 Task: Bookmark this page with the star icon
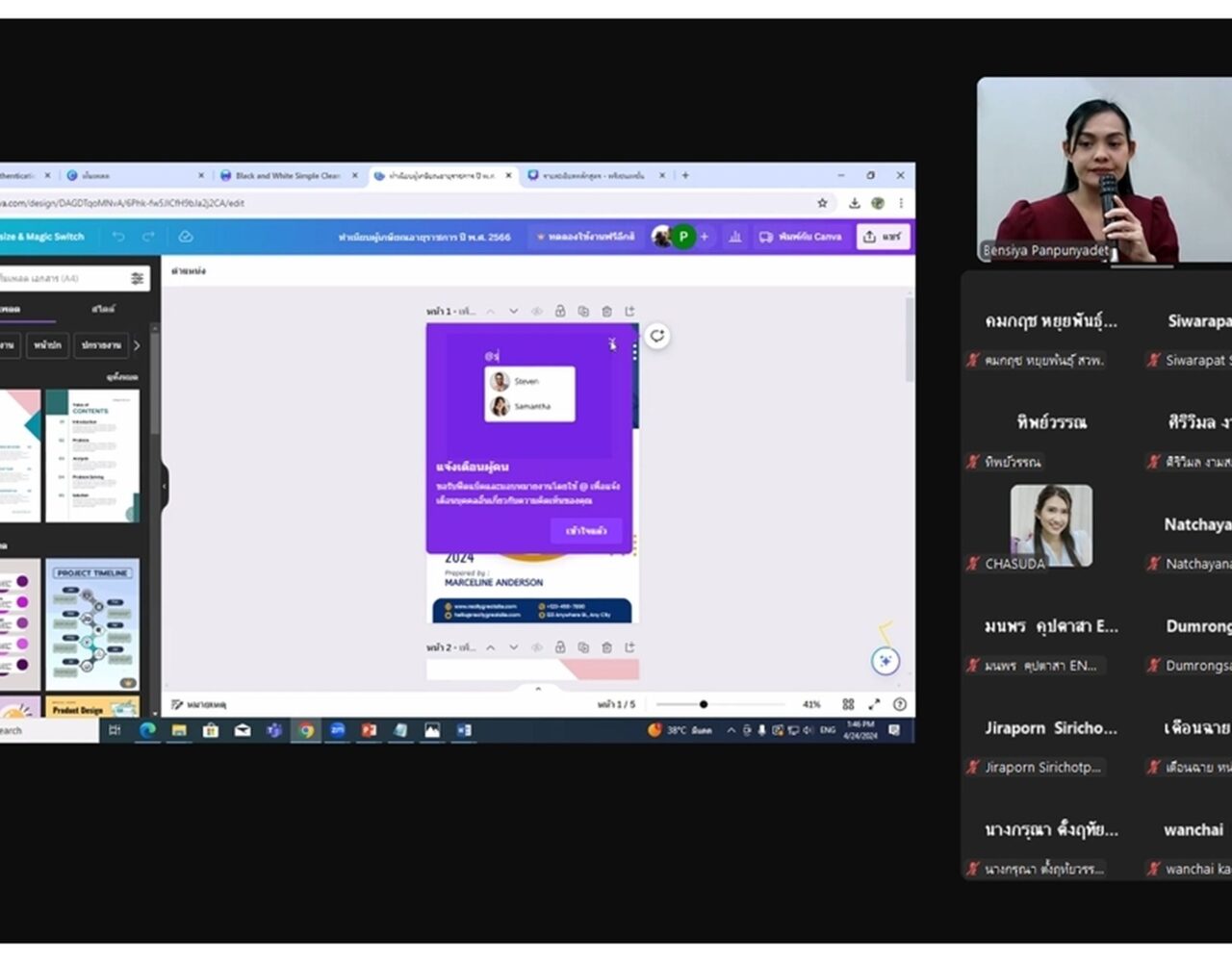pyautogui.click(x=822, y=203)
